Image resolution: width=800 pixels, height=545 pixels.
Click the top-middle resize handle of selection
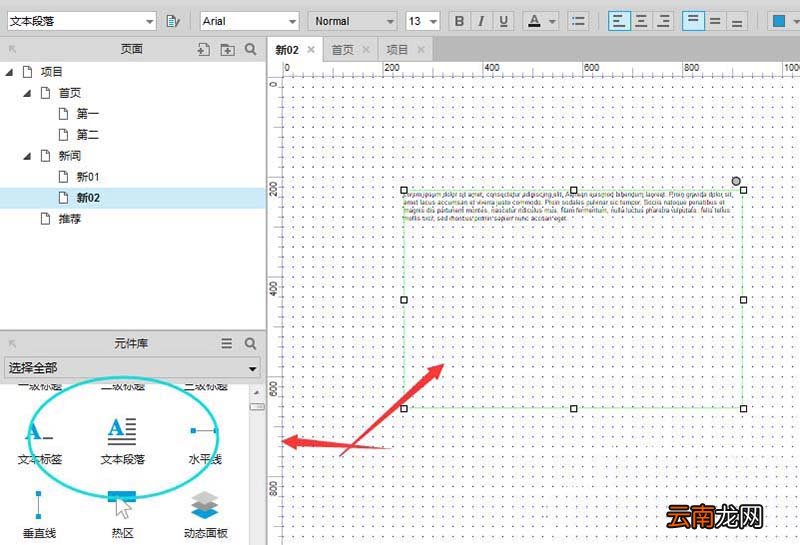coord(573,190)
